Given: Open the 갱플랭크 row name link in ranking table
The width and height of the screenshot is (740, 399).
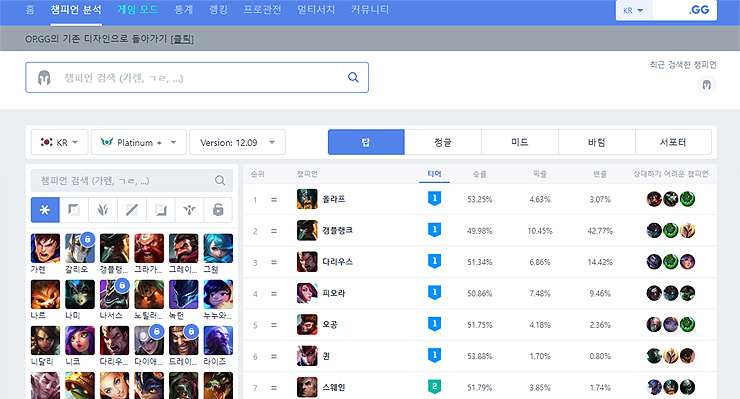Looking at the screenshot, I should [x=337, y=230].
